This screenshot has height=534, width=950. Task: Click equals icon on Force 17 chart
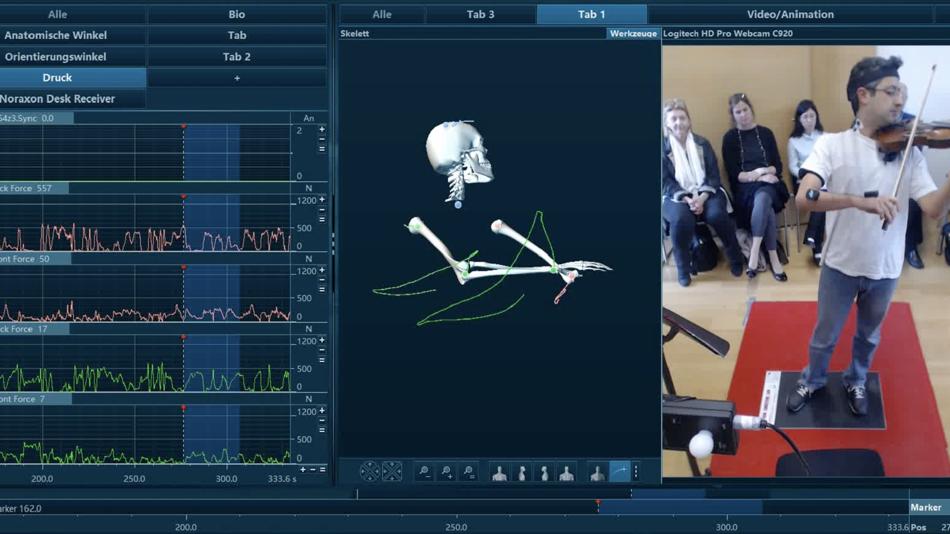[x=322, y=359]
